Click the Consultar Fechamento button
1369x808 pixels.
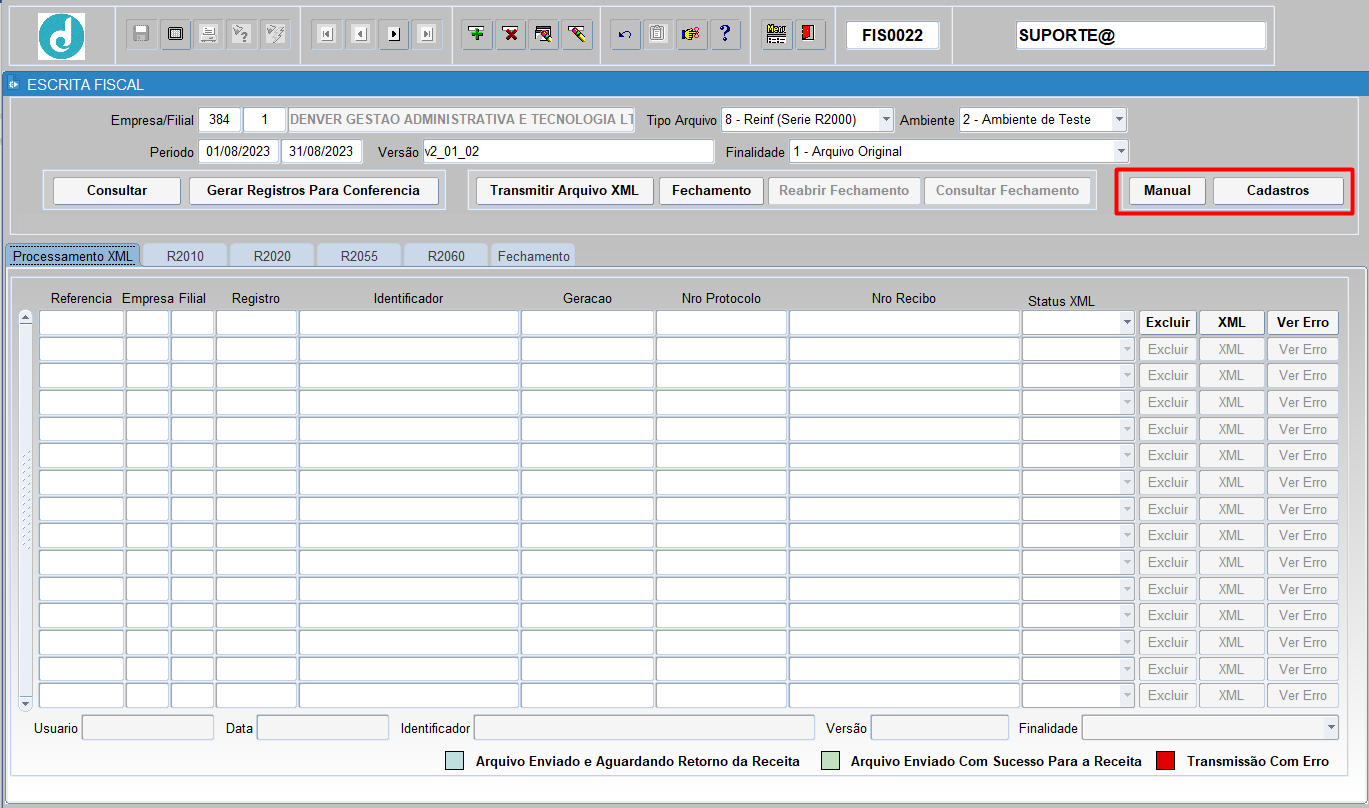(1007, 191)
